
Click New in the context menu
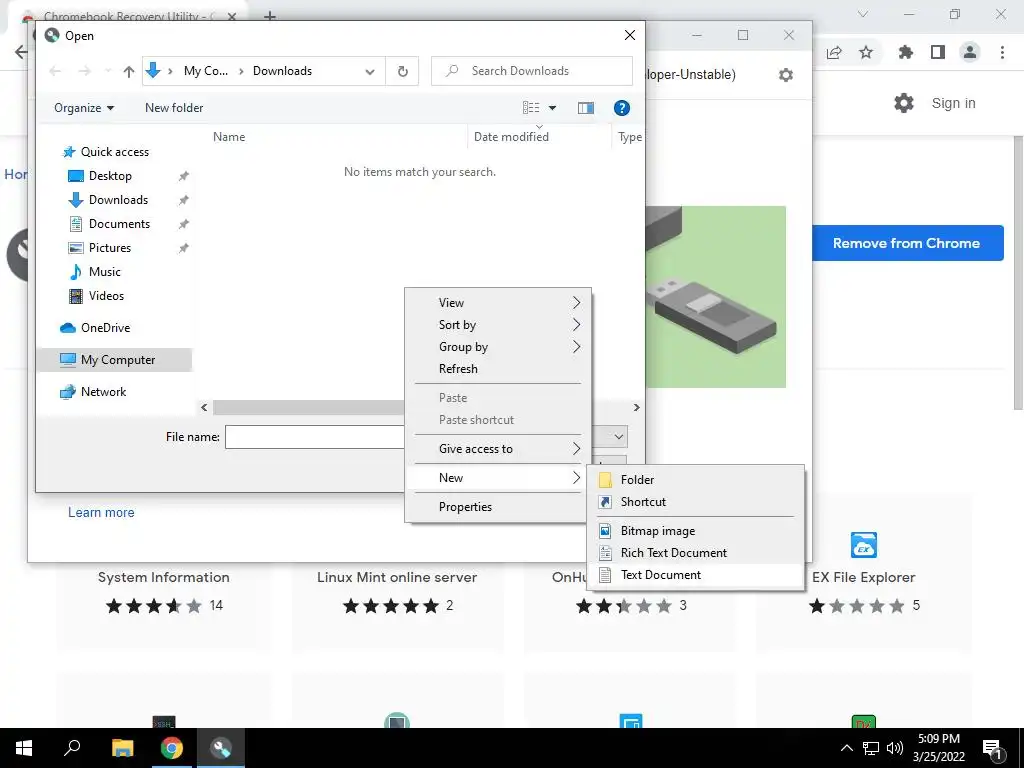tap(498, 477)
